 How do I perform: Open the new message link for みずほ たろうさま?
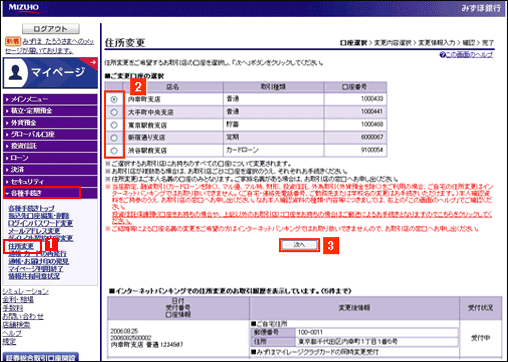pos(49,46)
